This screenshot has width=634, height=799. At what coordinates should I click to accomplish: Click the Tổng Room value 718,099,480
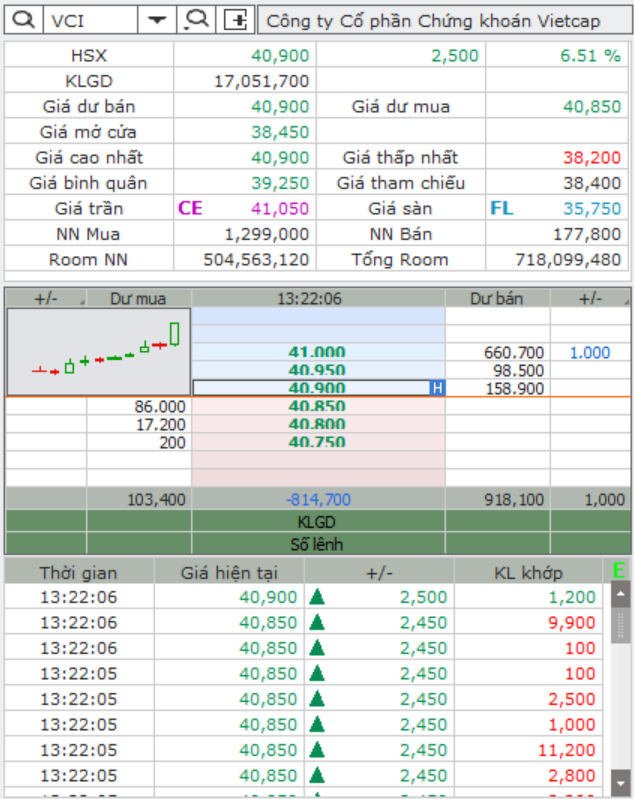pos(568,259)
